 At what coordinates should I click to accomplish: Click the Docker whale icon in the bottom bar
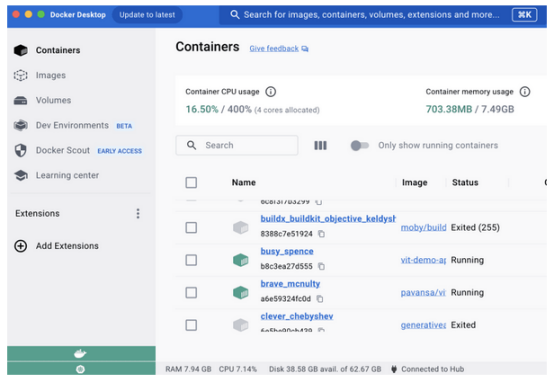81,353
